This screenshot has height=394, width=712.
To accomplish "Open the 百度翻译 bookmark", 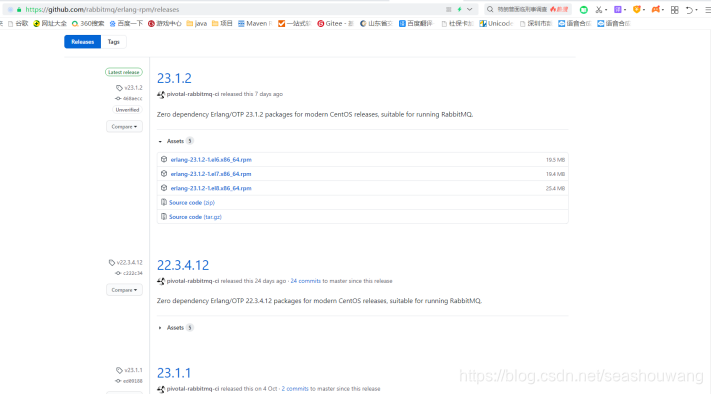I will click(416, 24).
